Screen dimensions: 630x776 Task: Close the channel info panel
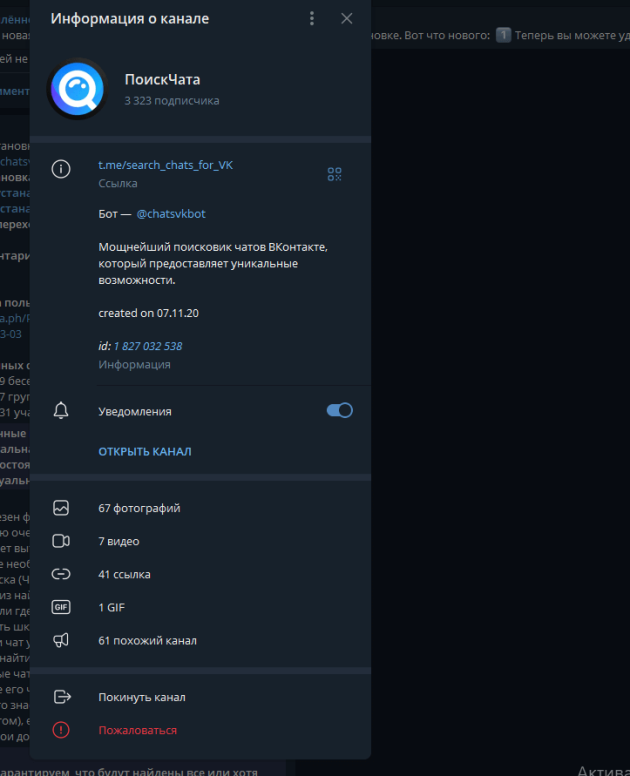point(346,19)
